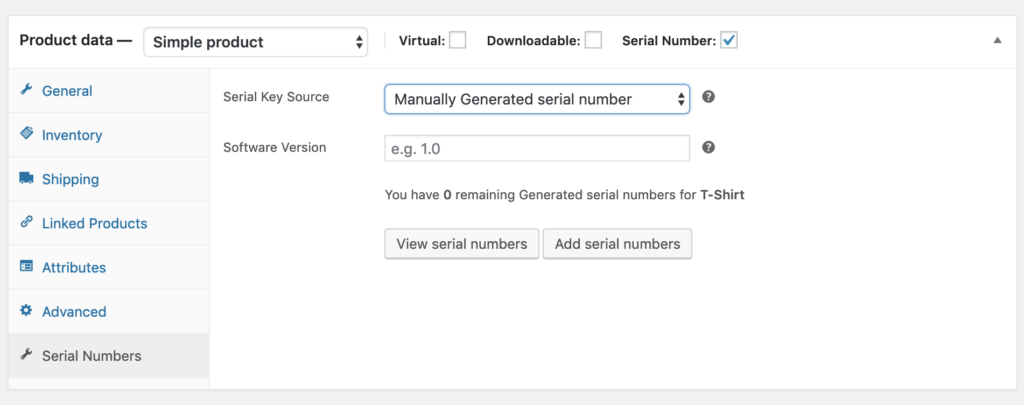Viewport: 1024px width, 405px height.
Task: Click the Inventory tag icon
Action: coord(26,134)
